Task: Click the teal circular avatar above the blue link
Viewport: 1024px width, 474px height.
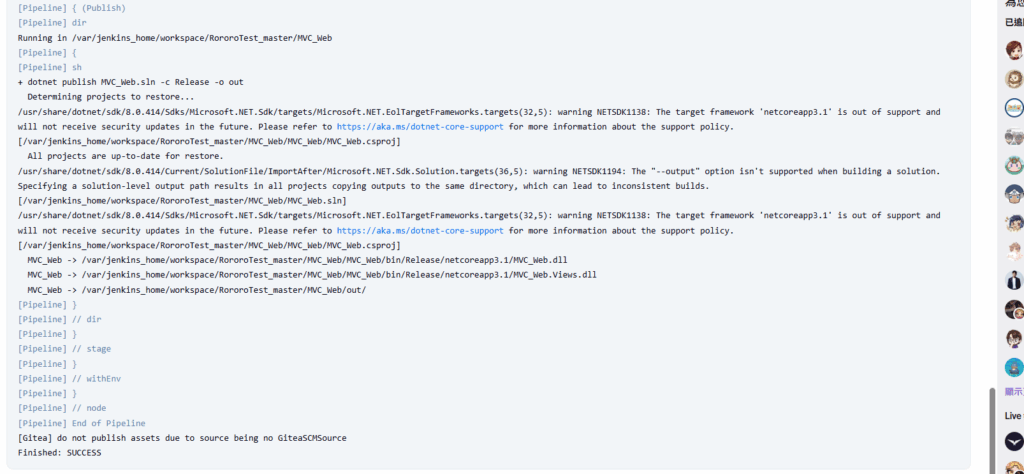Action: coord(1013,367)
